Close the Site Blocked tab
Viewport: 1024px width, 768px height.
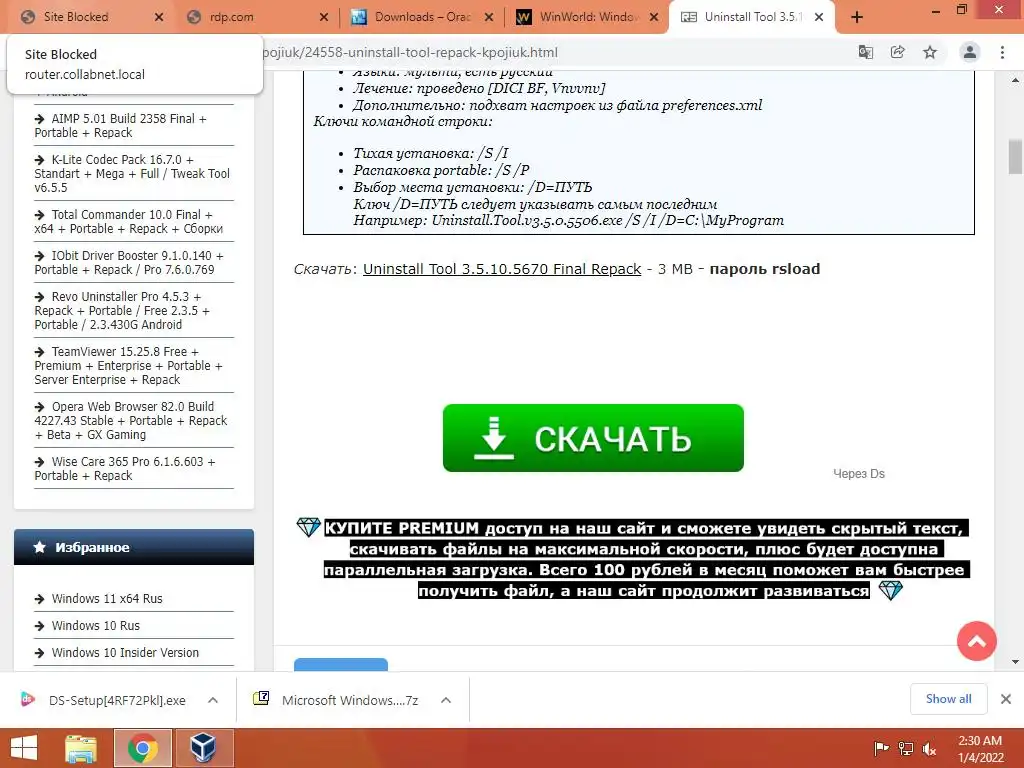(x=159, y=18)
